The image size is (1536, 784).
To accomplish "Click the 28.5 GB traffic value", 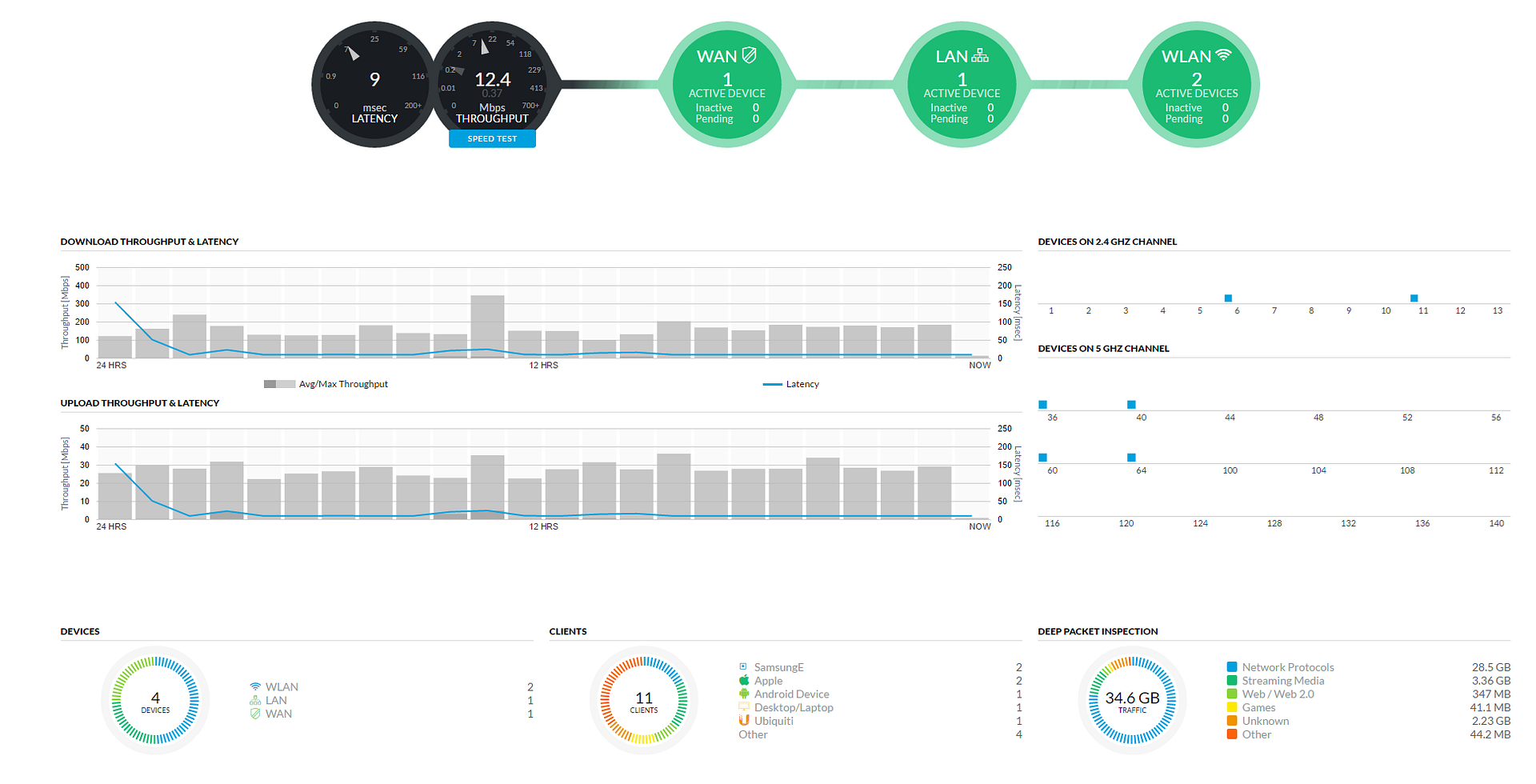I will [1491, 667].
